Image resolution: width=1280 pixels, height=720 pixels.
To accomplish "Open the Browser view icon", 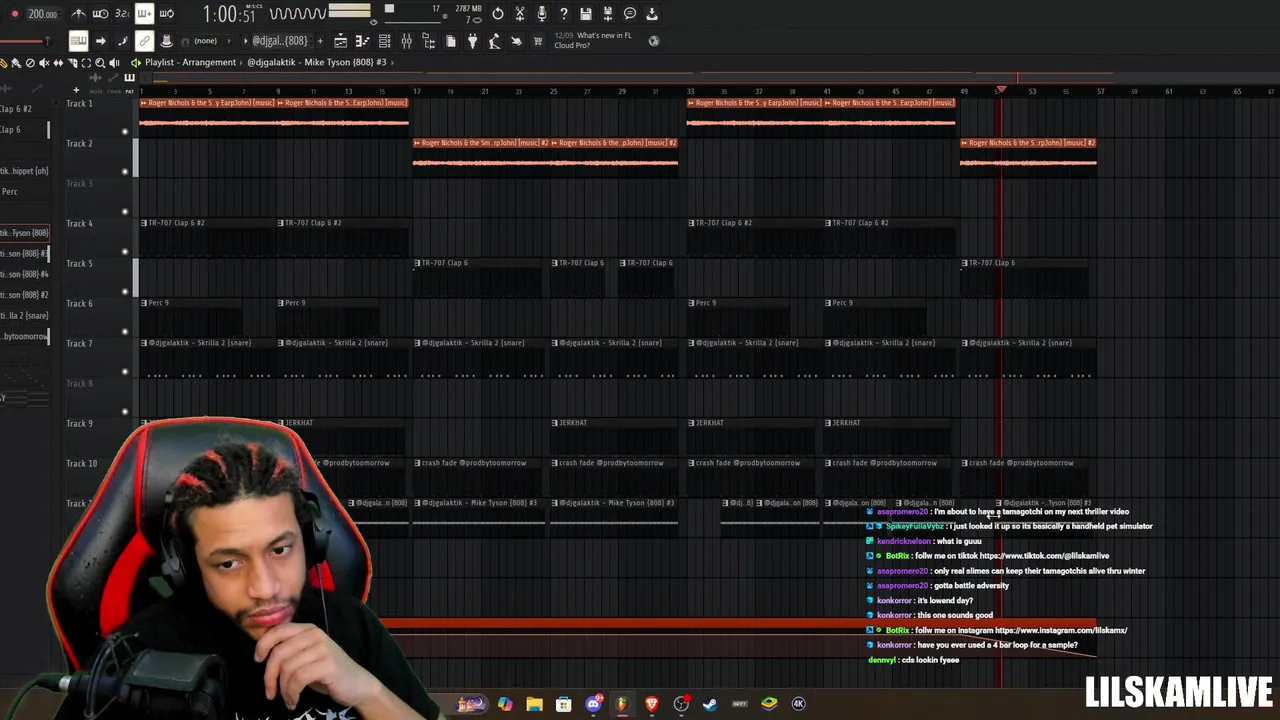I will (x=428, y=41).
